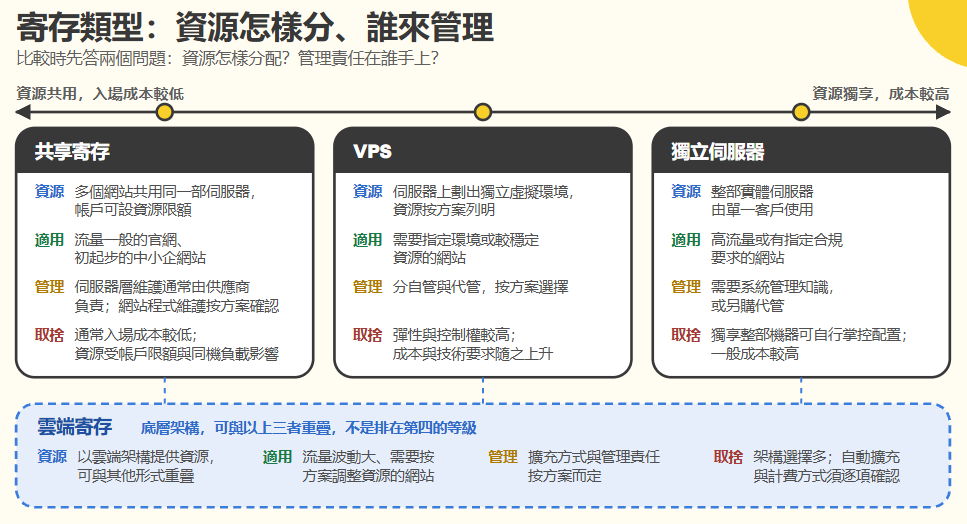The image size is (967, 524).
Task: Click text "分自管與代管，按方案選擇"
Action: click(x=480, y=287)
